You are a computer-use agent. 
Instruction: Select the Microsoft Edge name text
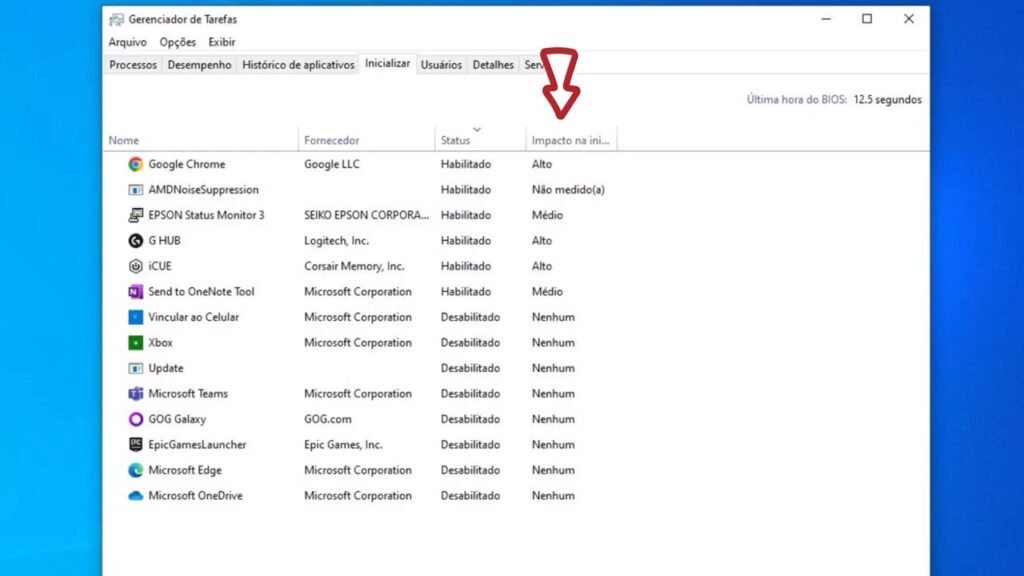coord(185,470)
